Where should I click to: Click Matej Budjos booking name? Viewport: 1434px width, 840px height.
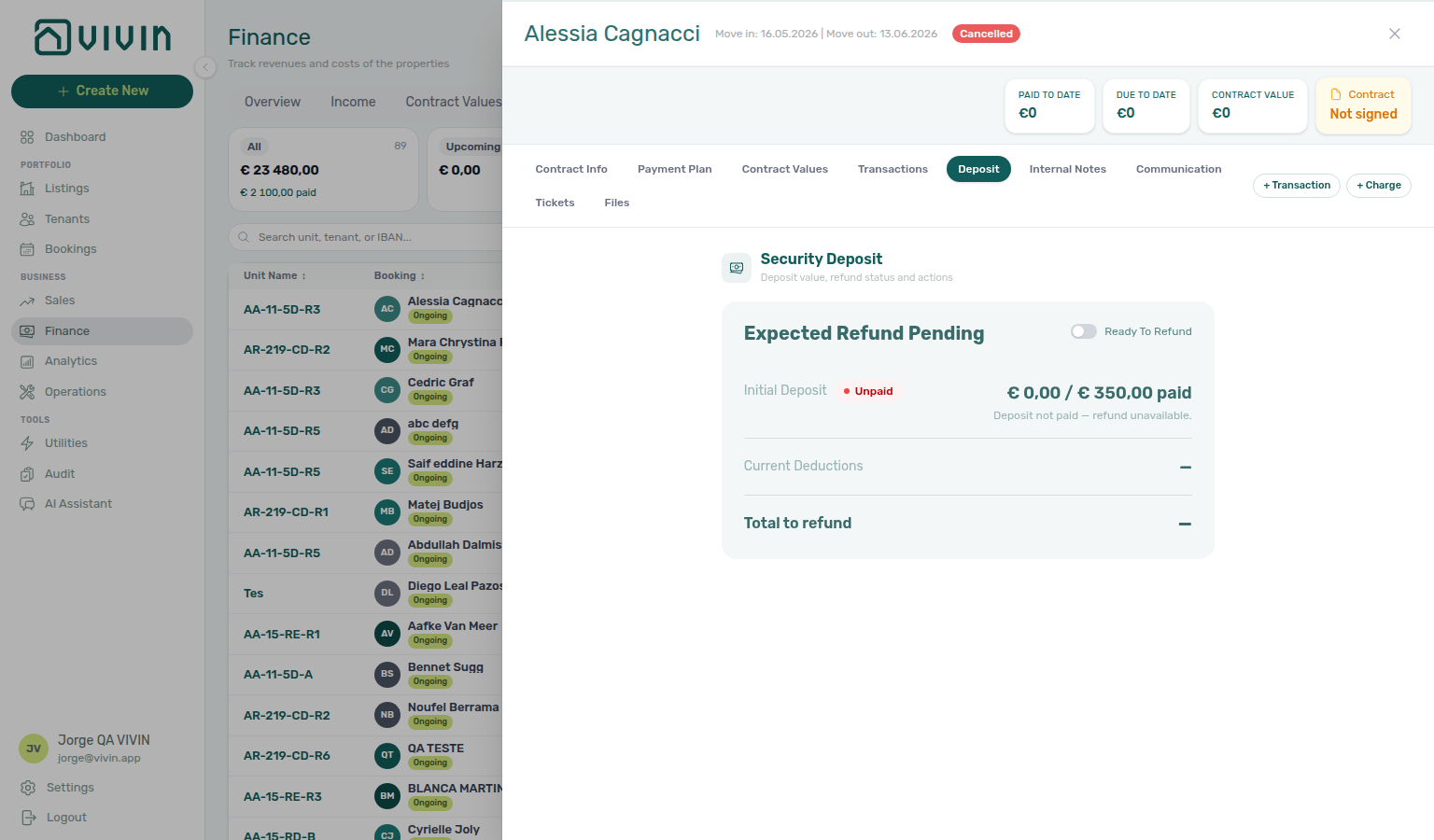(x=445, y=505)
